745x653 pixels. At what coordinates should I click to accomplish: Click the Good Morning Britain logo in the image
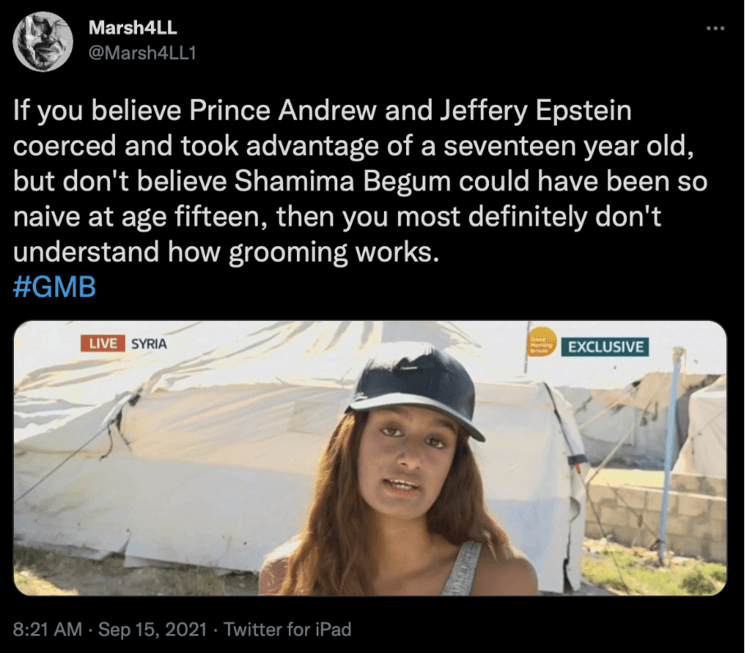542,343
